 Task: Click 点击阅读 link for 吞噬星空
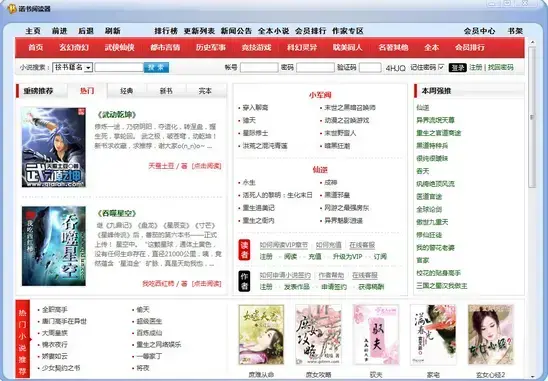tap(207, 283)
